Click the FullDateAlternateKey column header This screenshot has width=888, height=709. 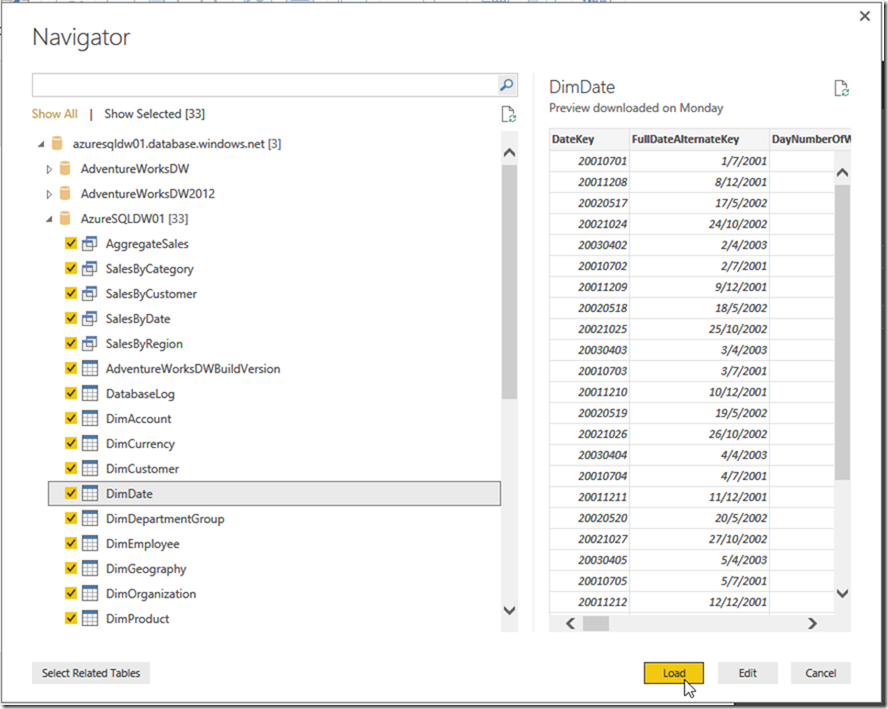(699, 139)
